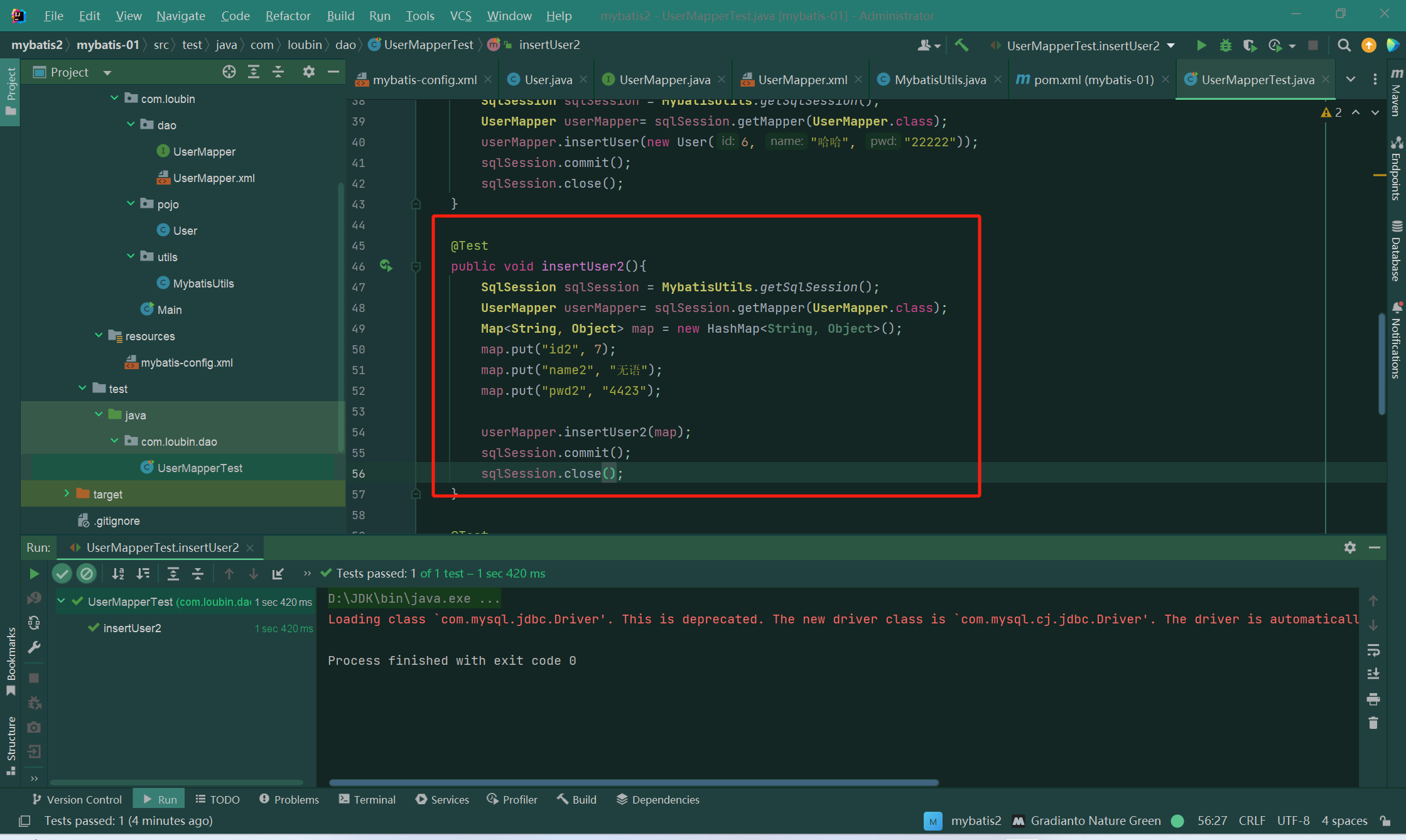Collapse the utils folder
The width and height of the screenshot is (1406, 840).
131,256
